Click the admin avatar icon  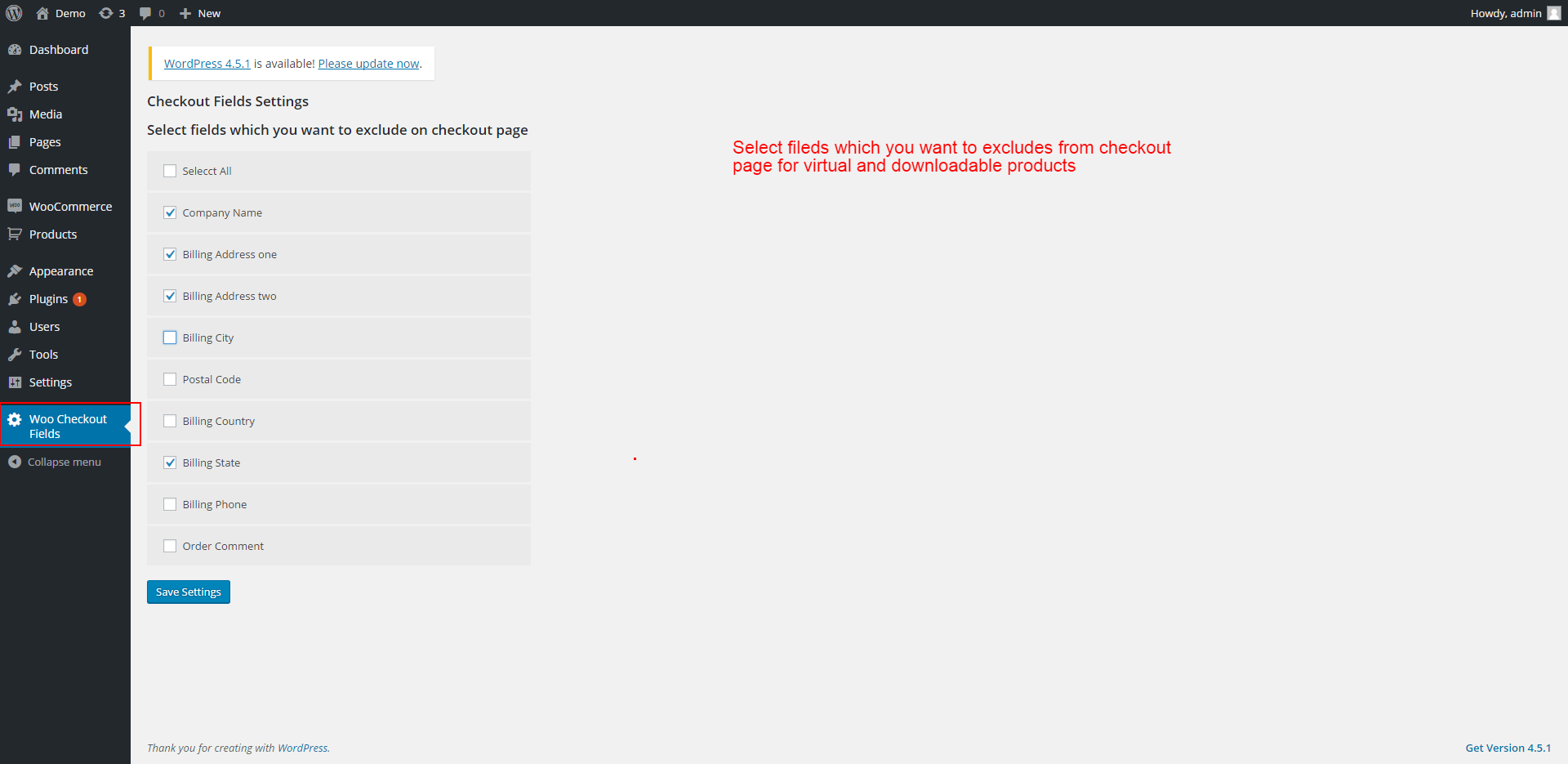1554,13
